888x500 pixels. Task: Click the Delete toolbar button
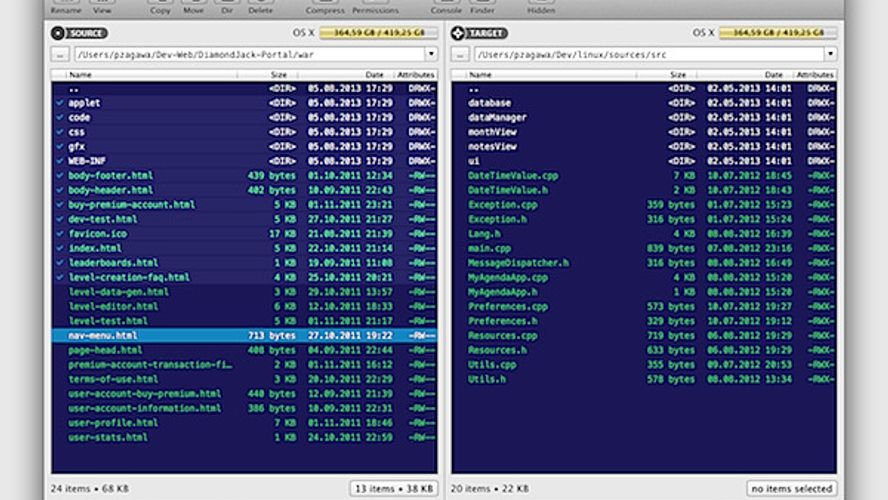(261, 8)
